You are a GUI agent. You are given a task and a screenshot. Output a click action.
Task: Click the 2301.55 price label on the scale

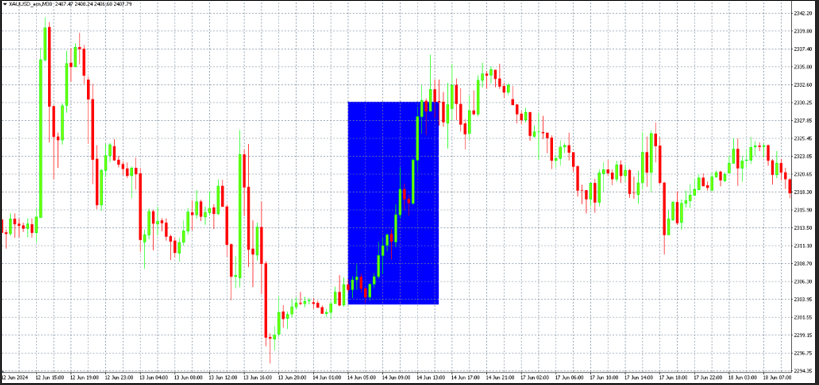(803, 317)
